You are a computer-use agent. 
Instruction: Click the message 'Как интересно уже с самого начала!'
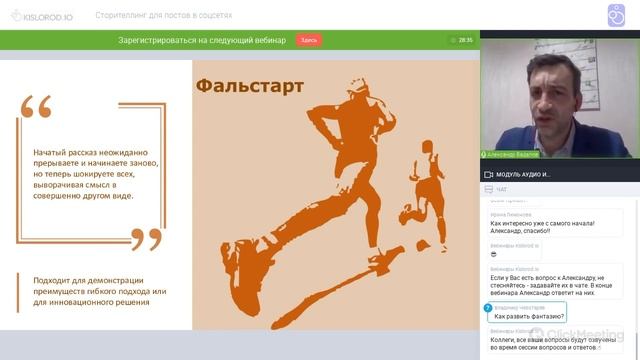point(556,223)
